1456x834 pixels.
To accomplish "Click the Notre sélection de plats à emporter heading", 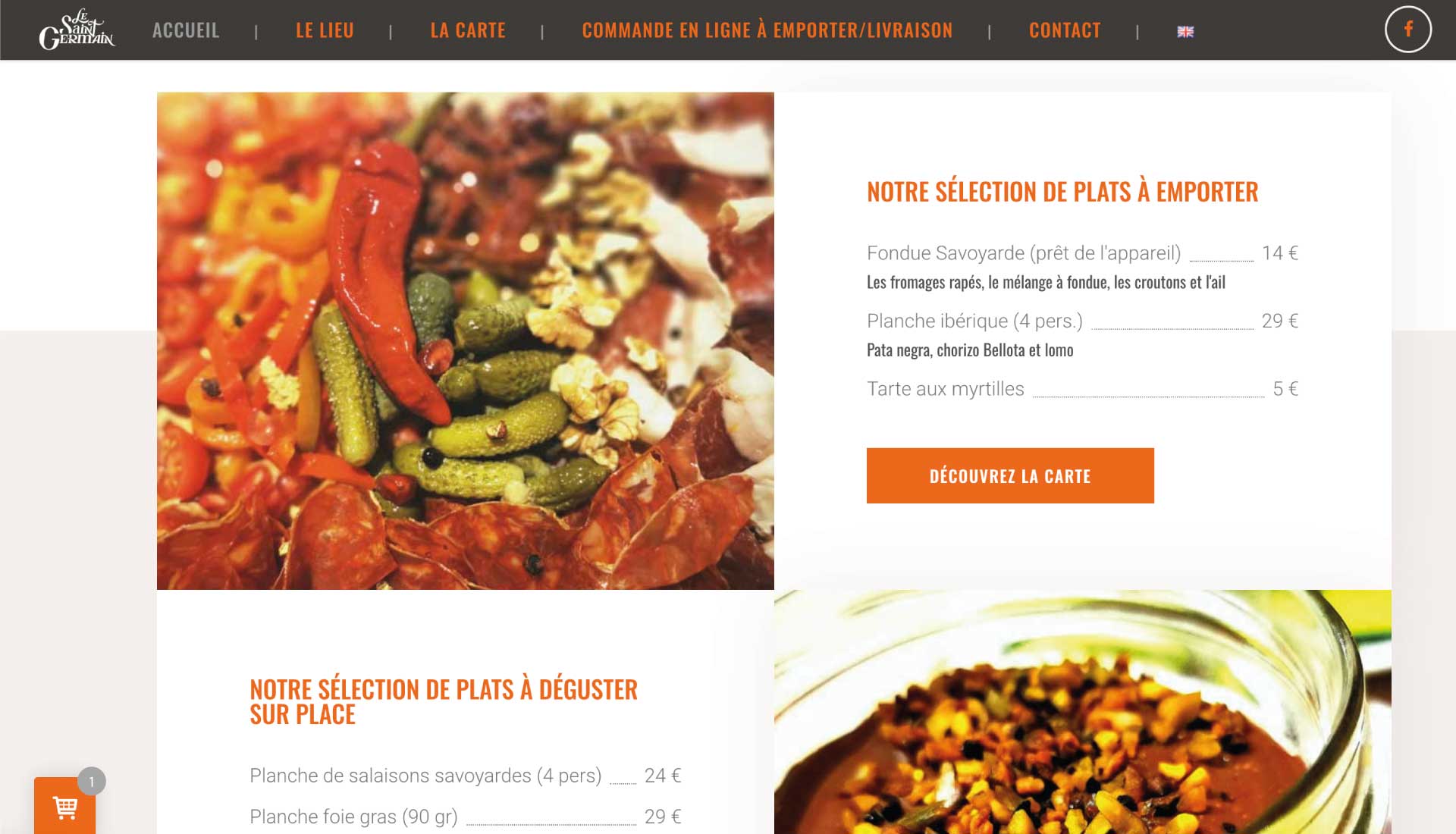I will 1062,192.
